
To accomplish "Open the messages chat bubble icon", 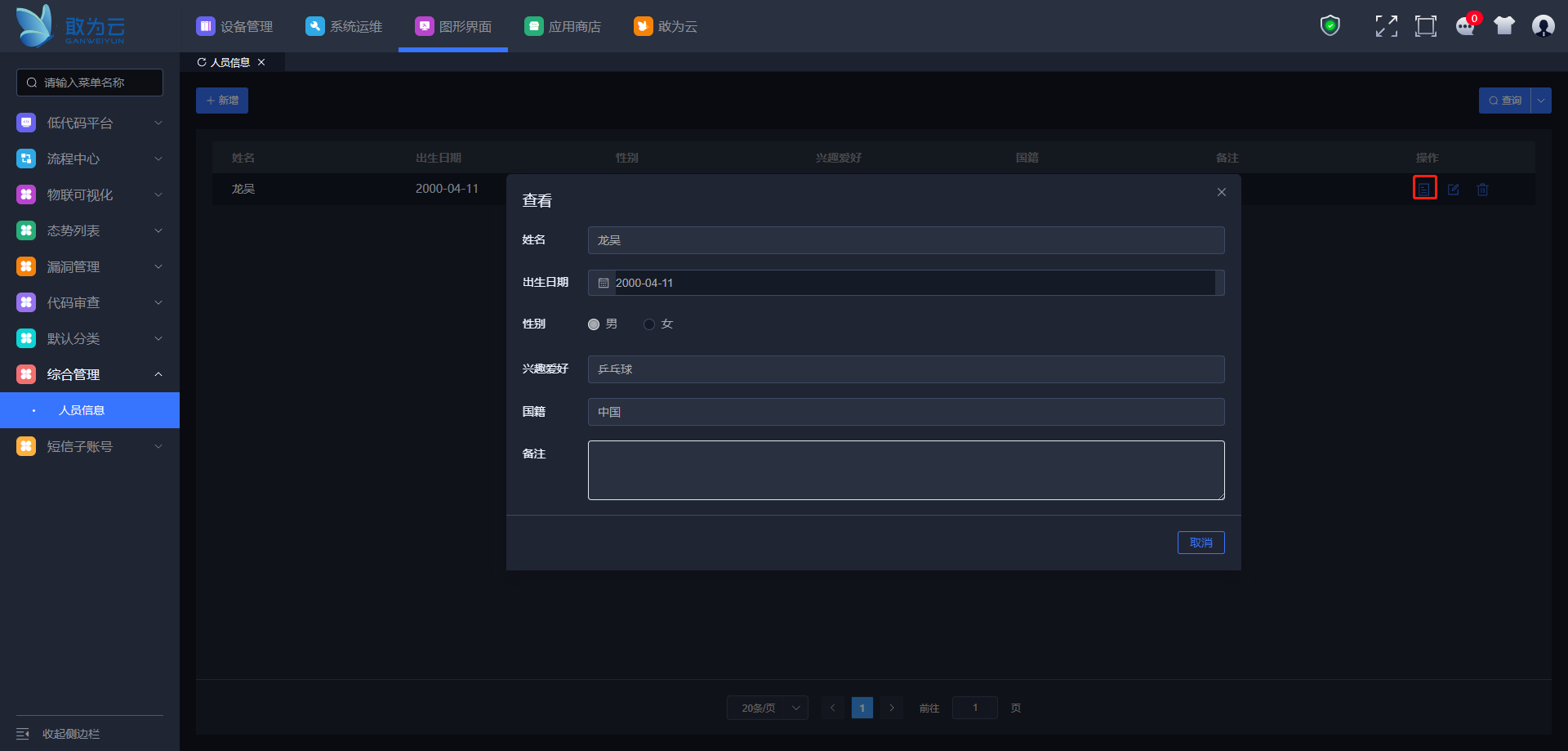I will [1466, 26].
